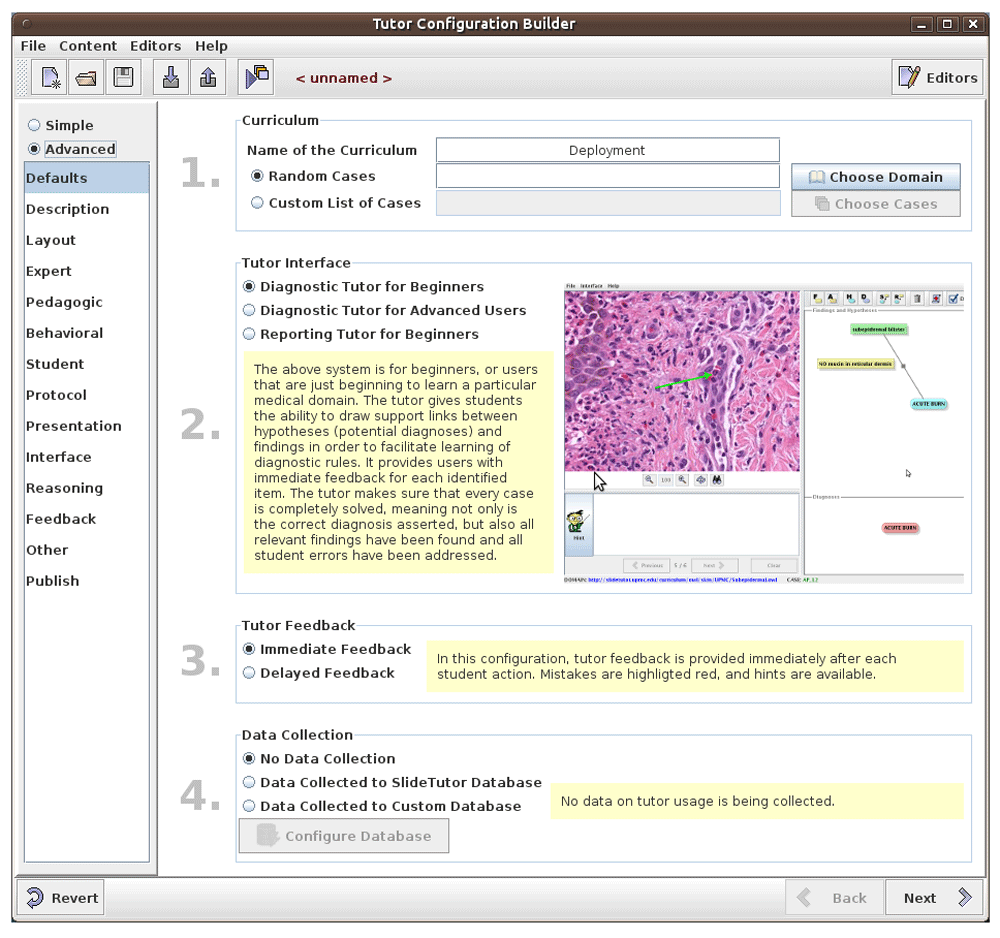Minimize the Tutor Configuration Builder window

921,24
